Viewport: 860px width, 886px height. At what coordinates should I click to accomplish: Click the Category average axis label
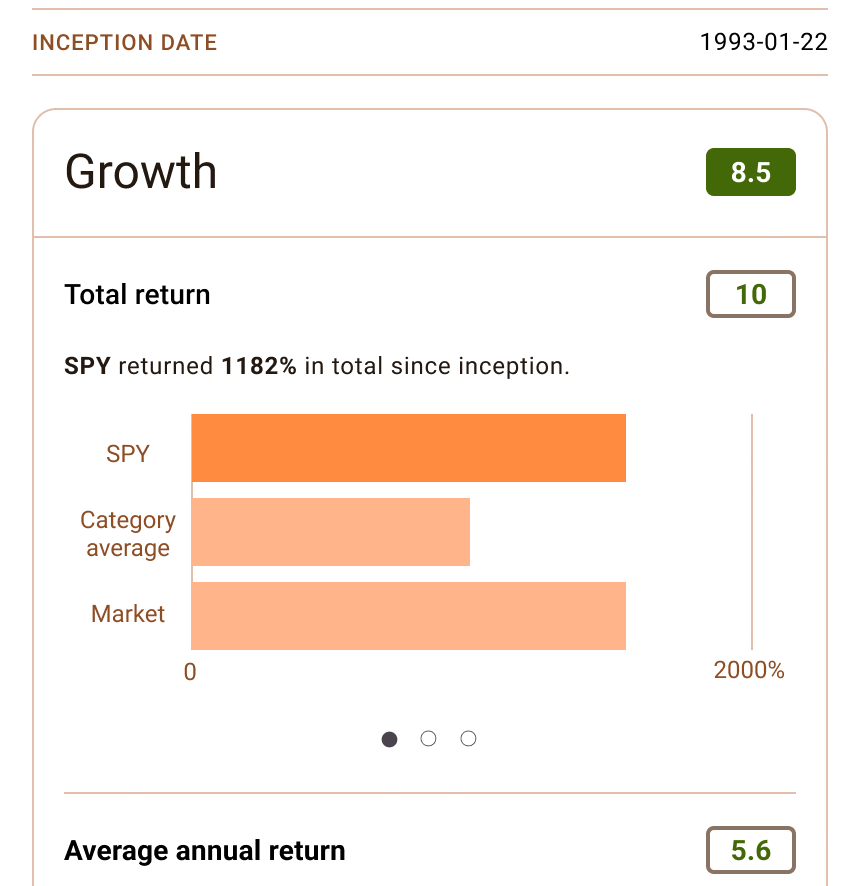click(128, 534)
